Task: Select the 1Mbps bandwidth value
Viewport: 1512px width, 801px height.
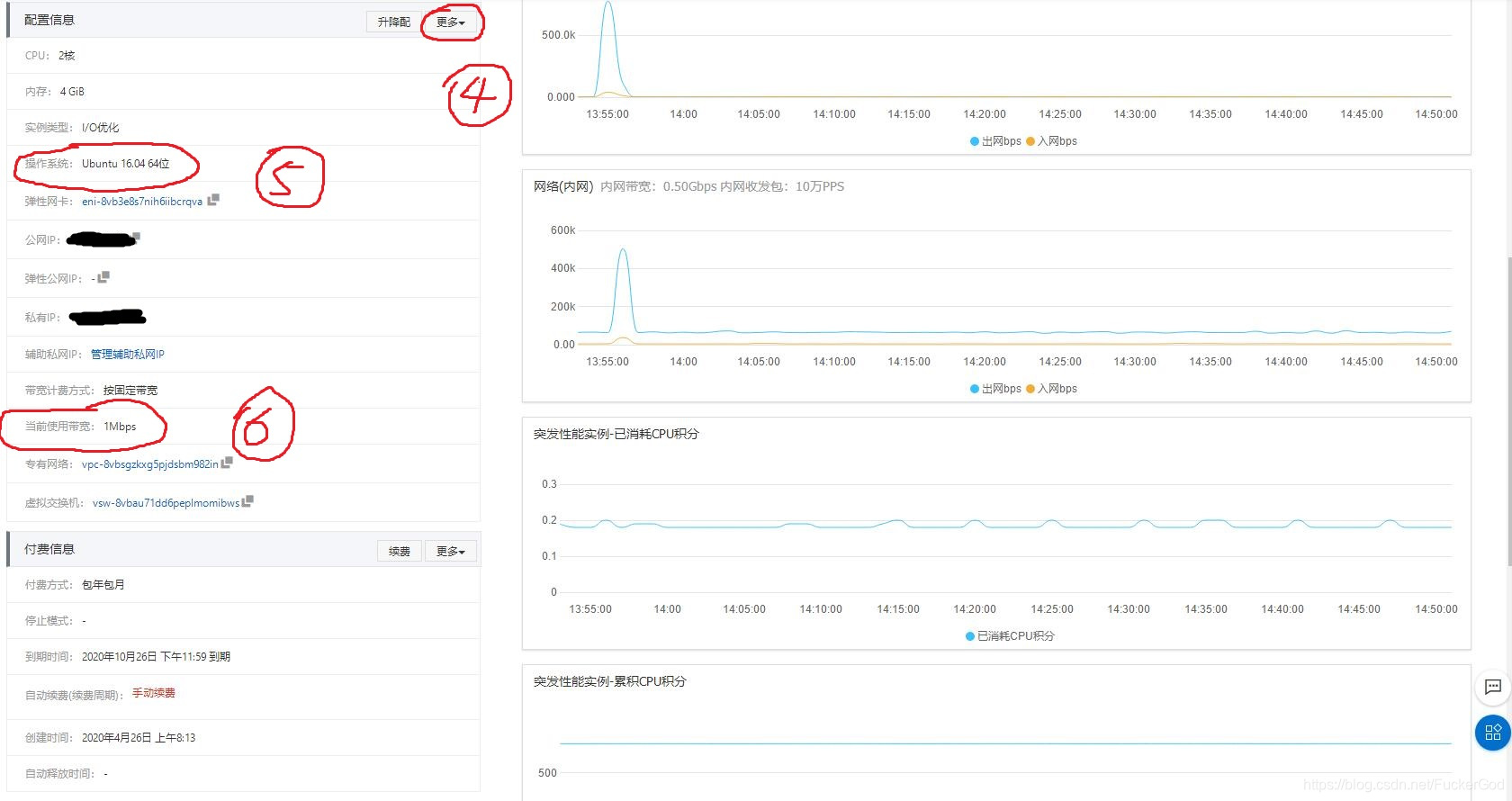Action: 120,427
